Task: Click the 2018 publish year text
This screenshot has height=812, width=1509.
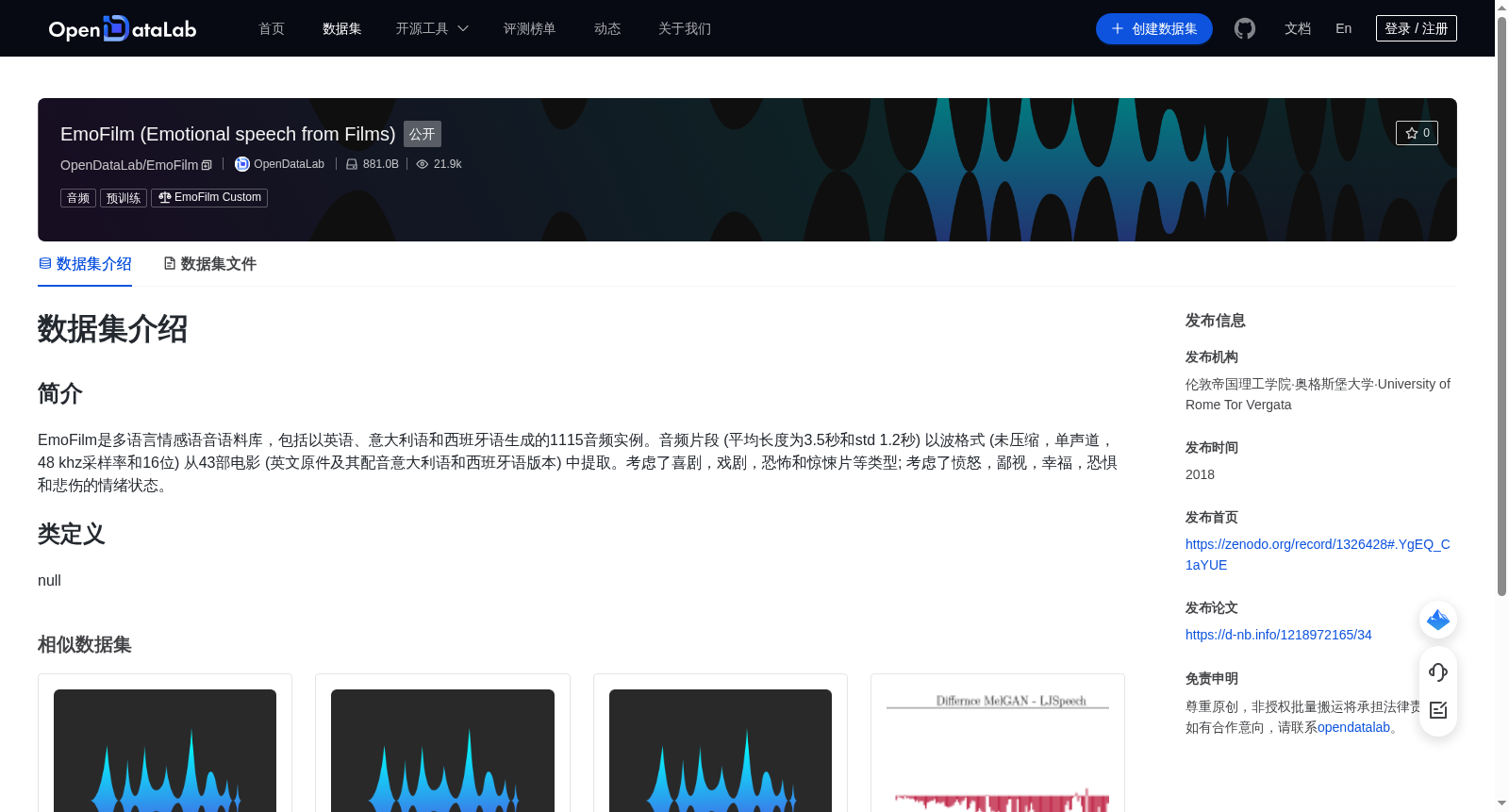Action: coord(1200,474)
